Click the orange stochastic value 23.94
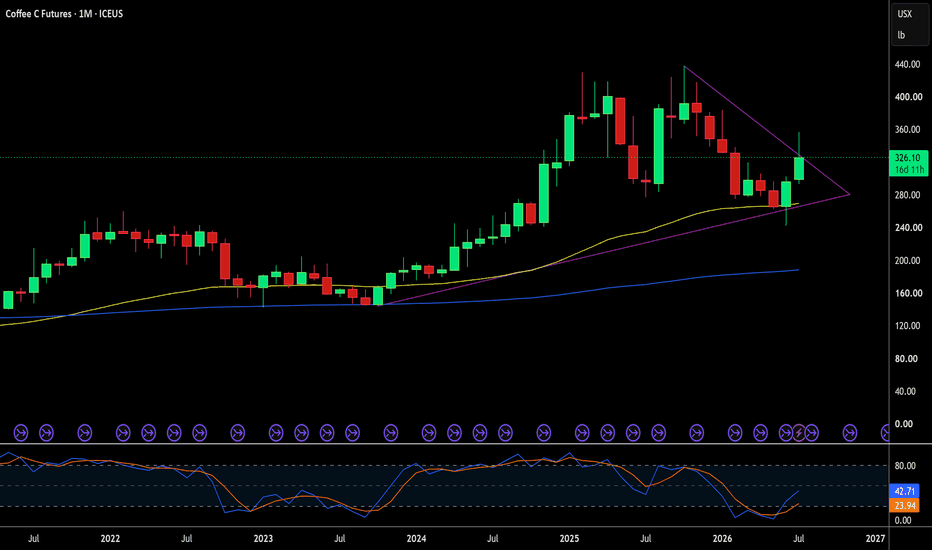Image resolution: width=932 pixels, height=550 pixels. [904, 505]
